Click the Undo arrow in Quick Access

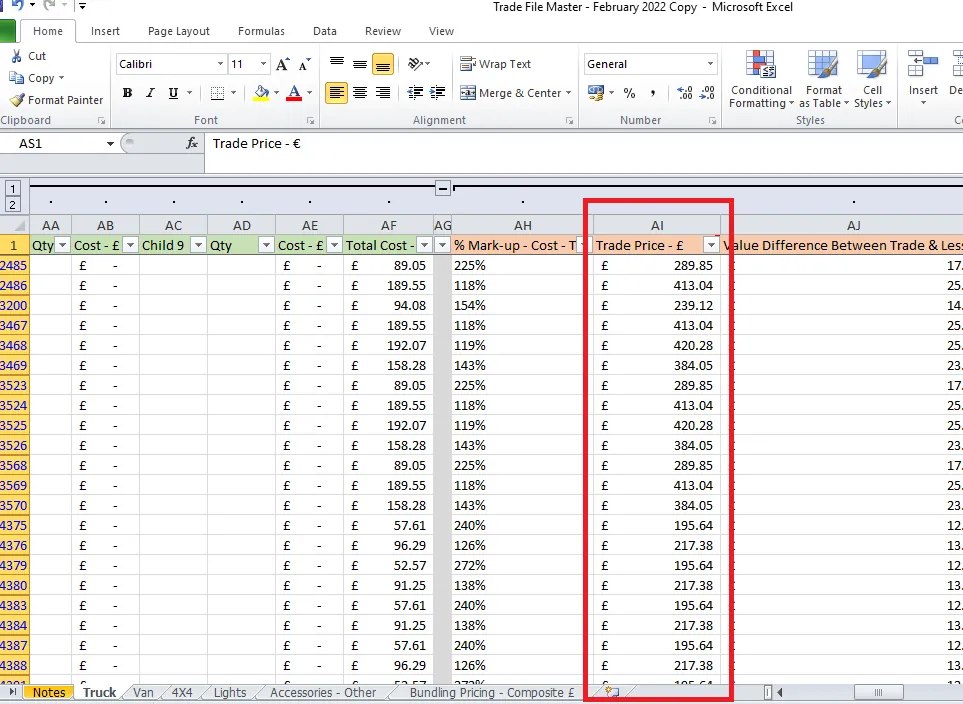point(17,6)
